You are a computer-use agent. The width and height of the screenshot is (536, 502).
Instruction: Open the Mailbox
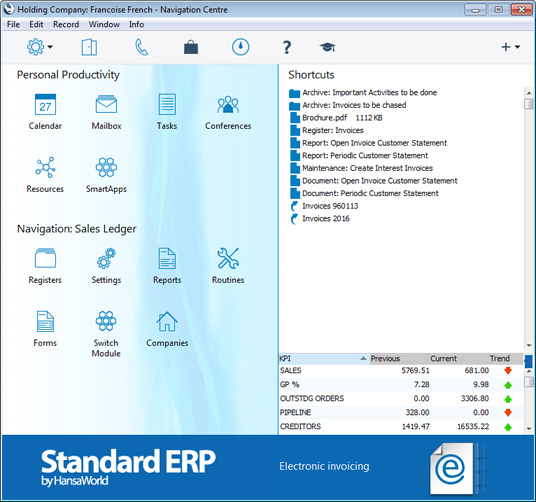106,105
